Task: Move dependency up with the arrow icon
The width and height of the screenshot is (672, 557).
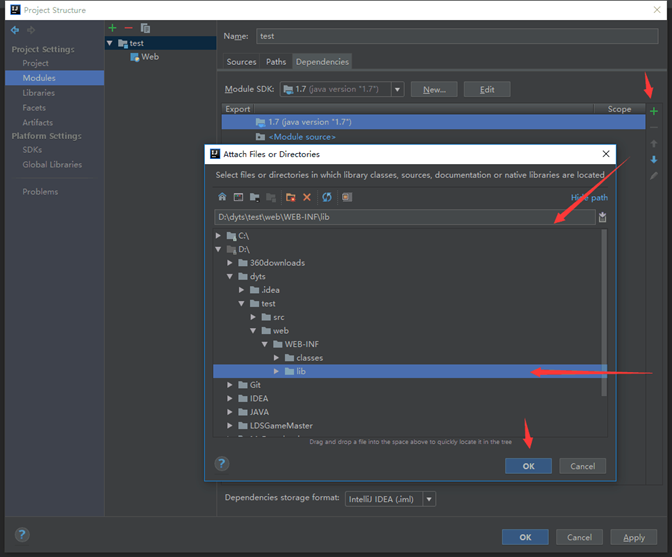Action: tap(654, 144)
